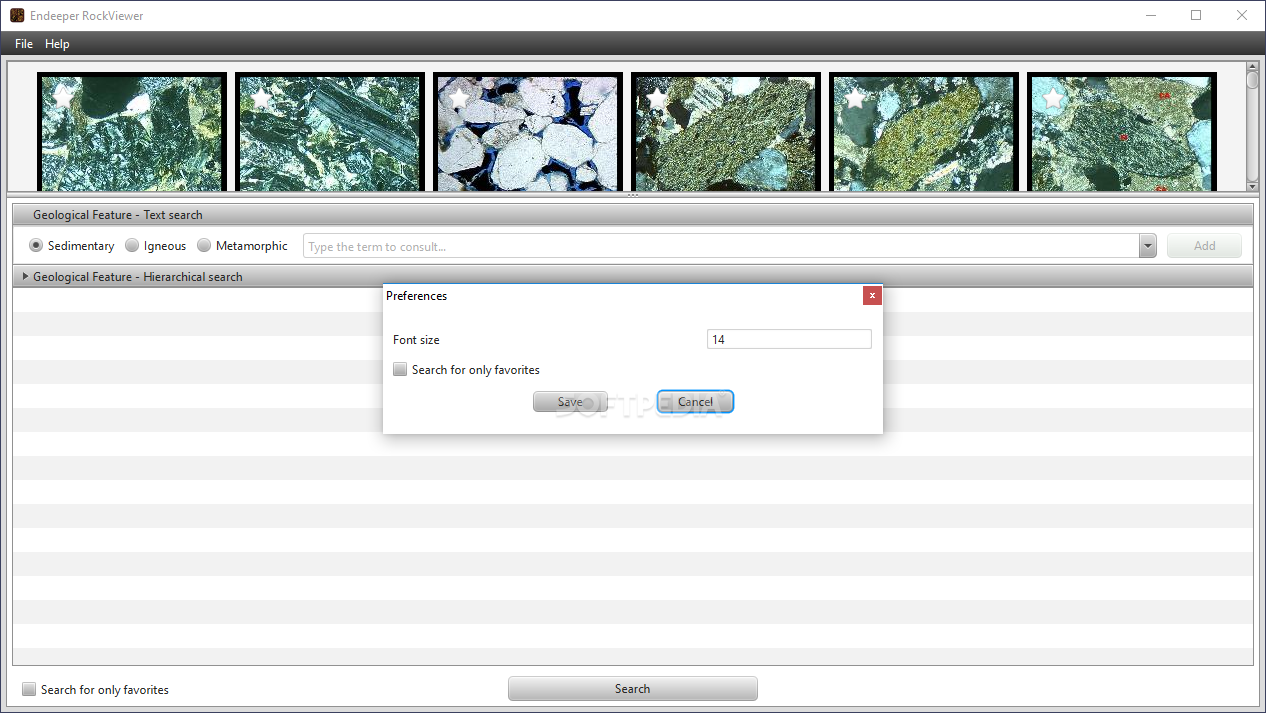This screenshot has width=1266, height=713.
Task: Expand Geological Feature - Hierarchical search
Action: (x=632, y=277)
